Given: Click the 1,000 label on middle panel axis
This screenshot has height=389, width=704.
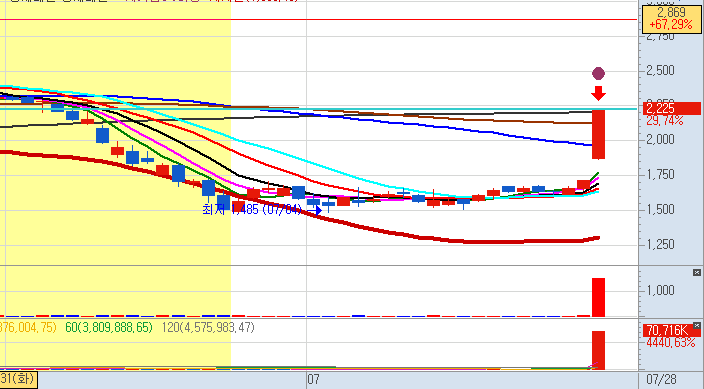Looking at the screenshot, I should pos(660,290).
